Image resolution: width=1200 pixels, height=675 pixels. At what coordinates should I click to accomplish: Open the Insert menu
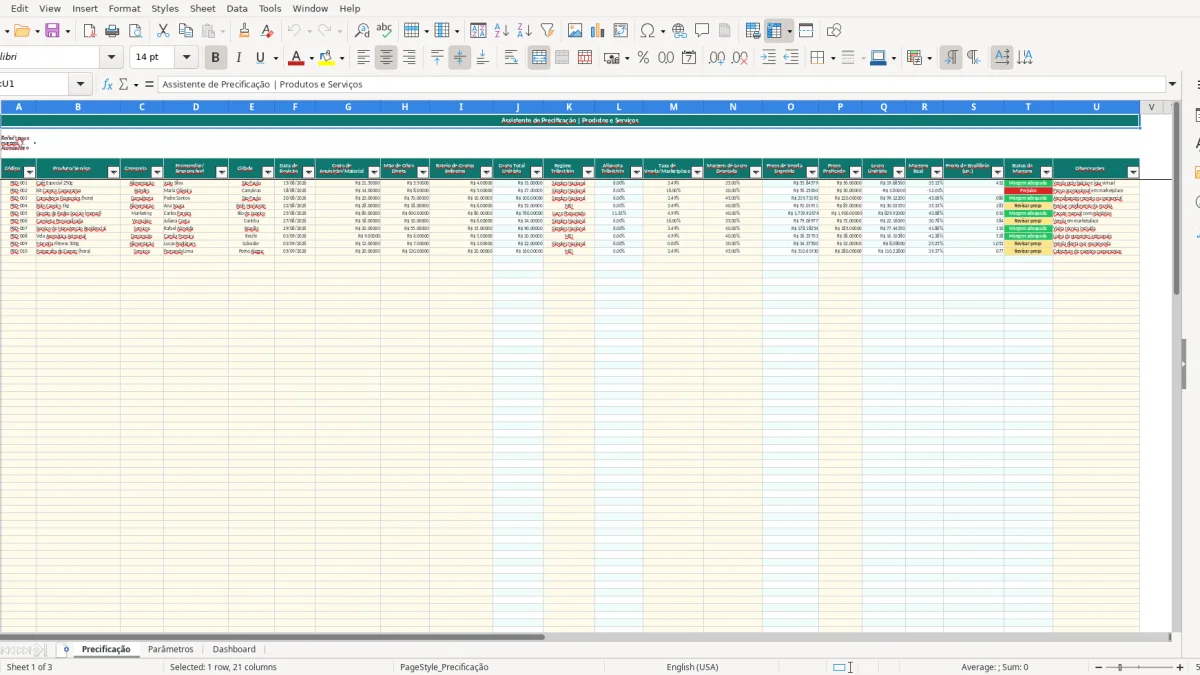coord(85,8)
